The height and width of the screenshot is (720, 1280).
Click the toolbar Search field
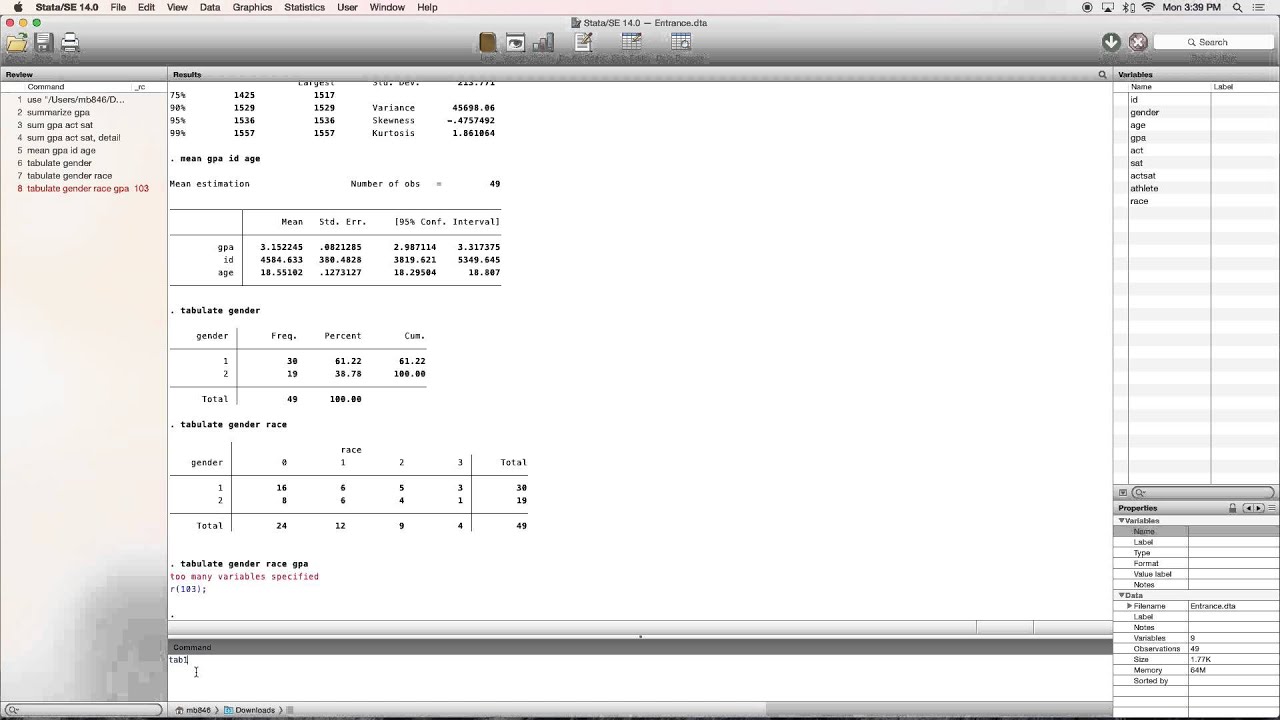(x=1213, y=42)
